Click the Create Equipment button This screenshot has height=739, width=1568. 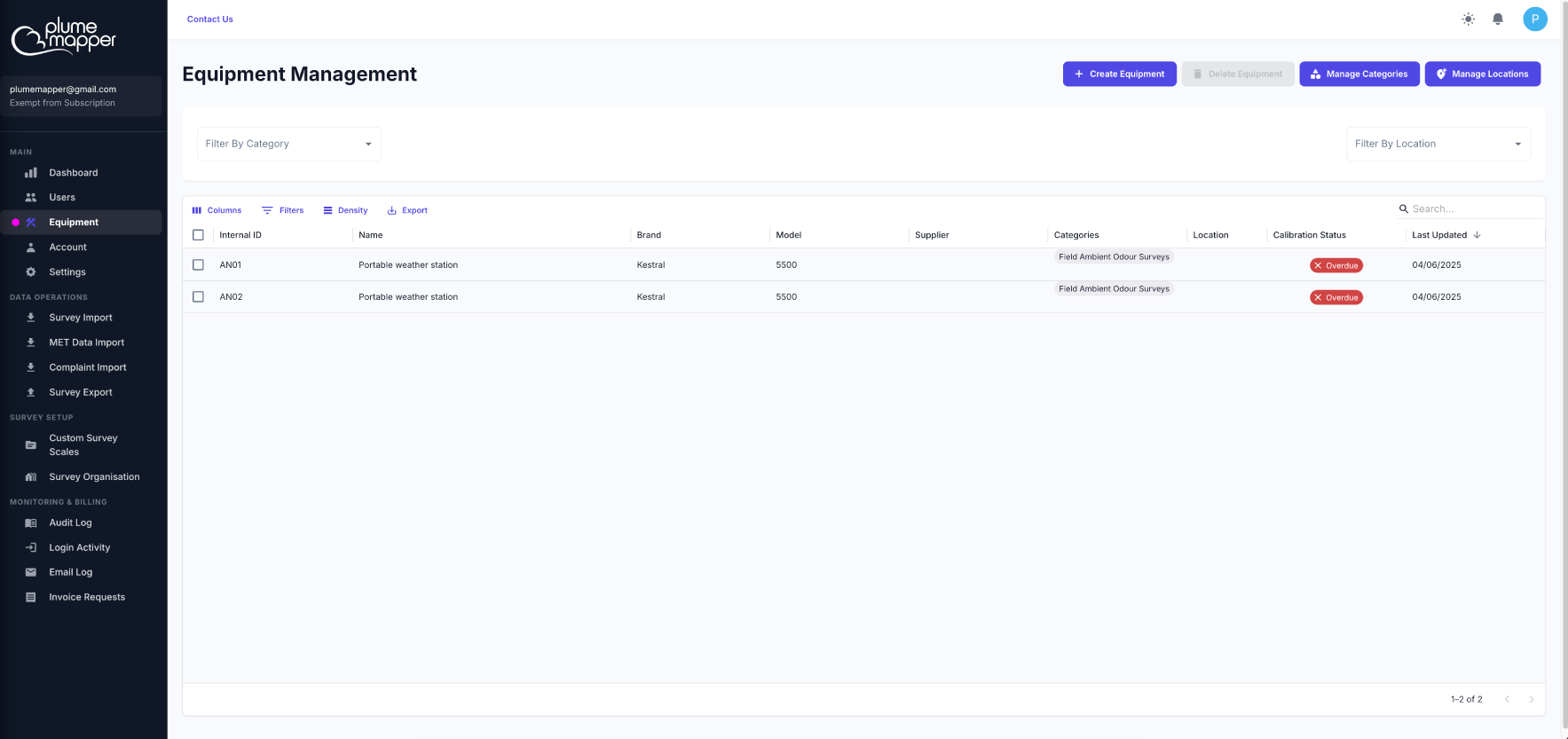1120,75
